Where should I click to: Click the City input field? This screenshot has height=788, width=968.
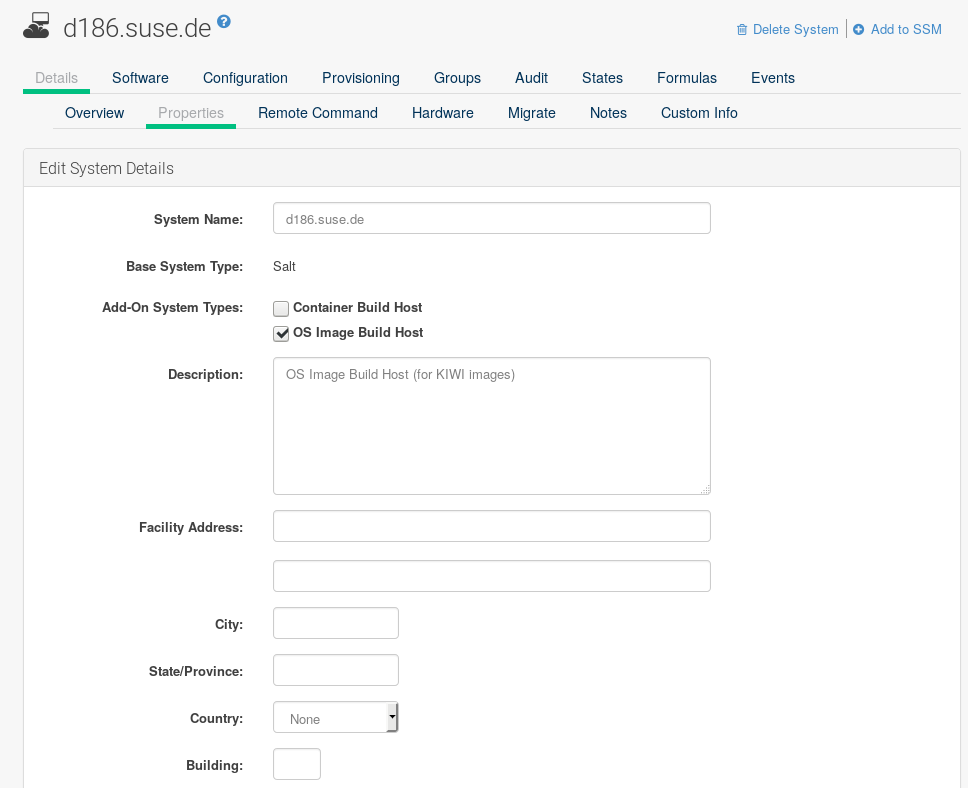335,623
